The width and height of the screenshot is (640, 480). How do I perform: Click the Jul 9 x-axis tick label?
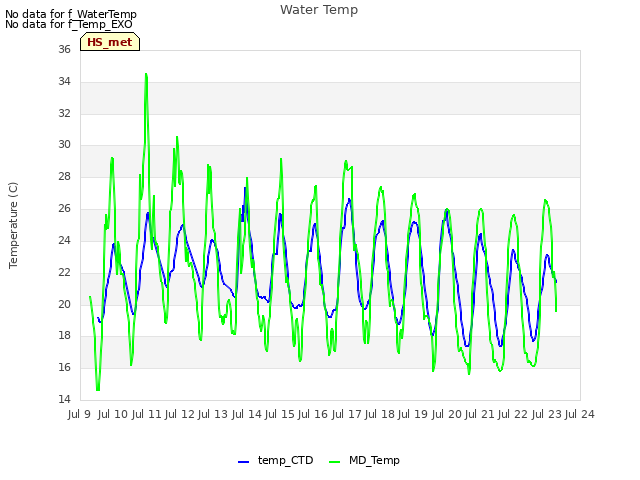(x=79, y=414)
